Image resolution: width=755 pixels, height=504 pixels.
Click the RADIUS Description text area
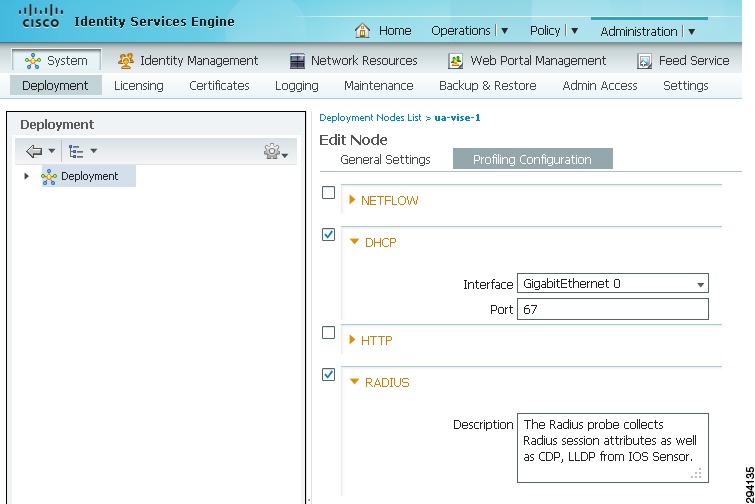(x=612, y=448)
